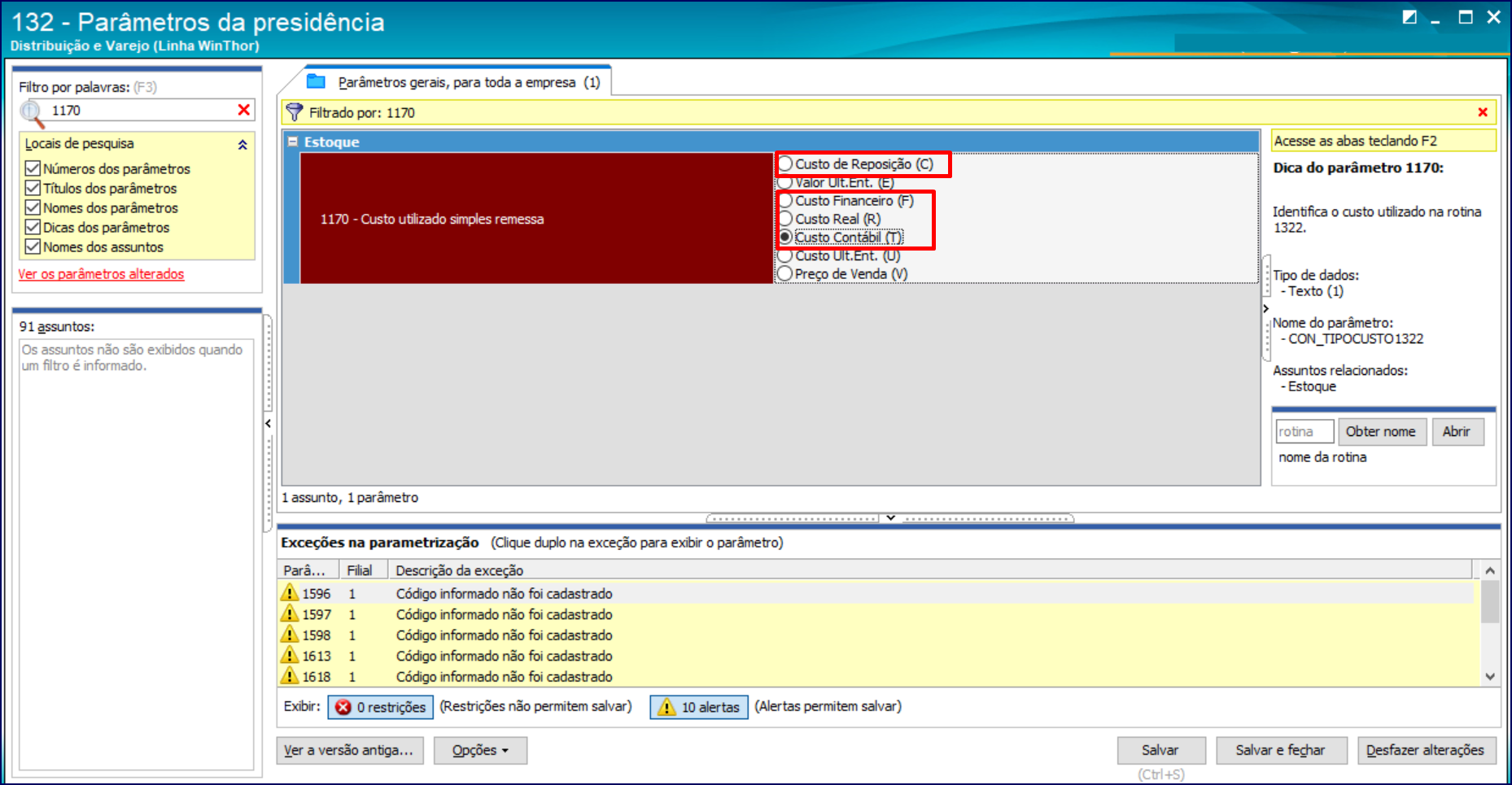The image size is (1512, 785).
Task: Select Preço de Venda (V) option
Action: pos(785,273)
